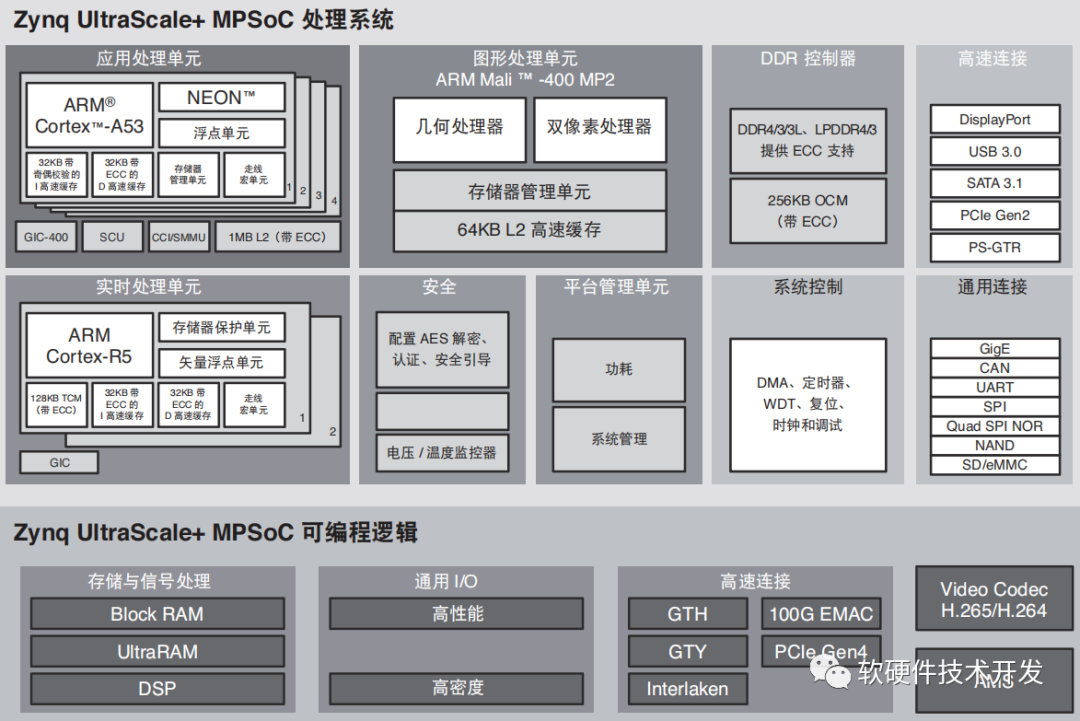Click the GigE block

coord(995,348)
